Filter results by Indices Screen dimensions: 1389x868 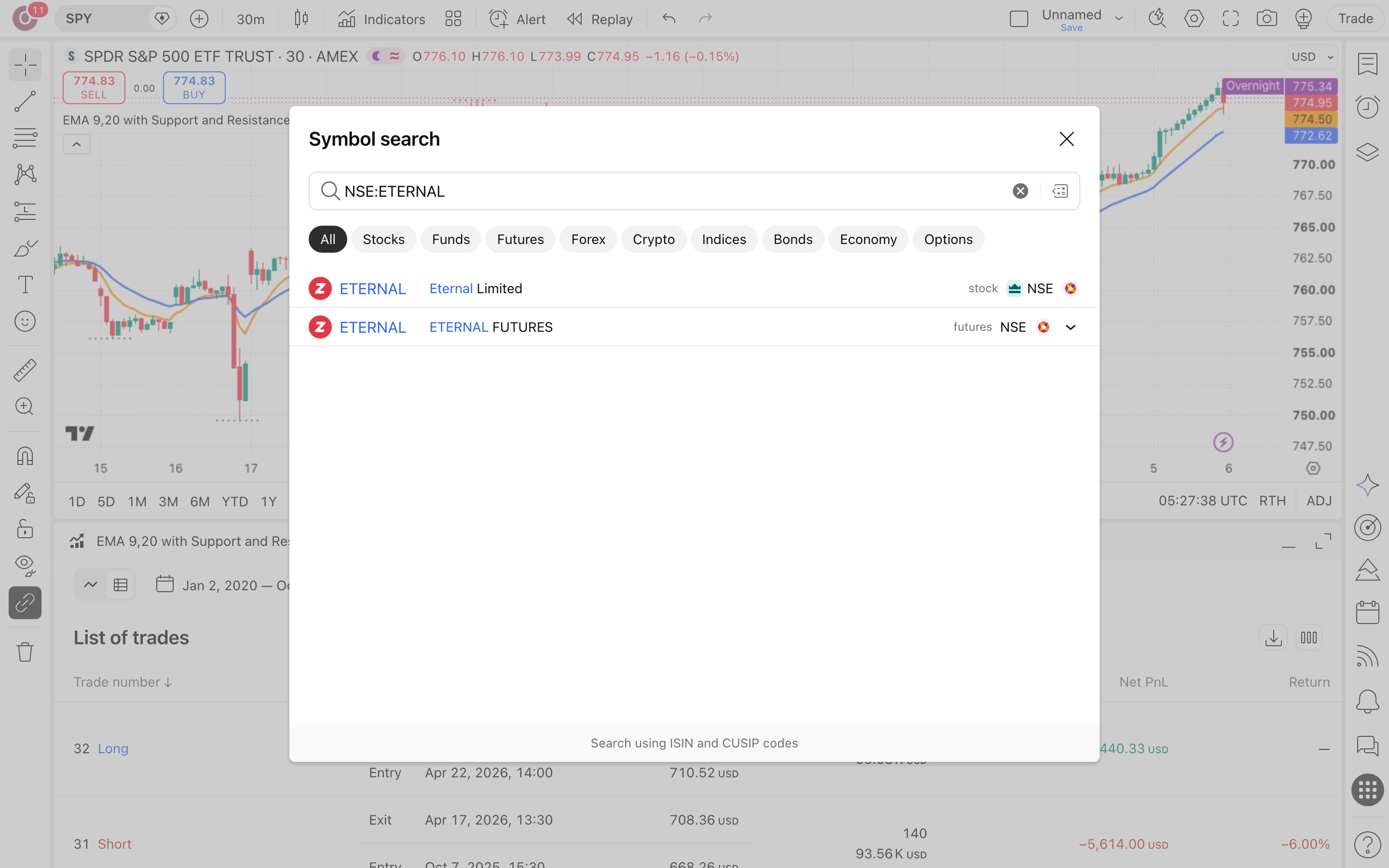pyautogui.click(x=724, y=239)
